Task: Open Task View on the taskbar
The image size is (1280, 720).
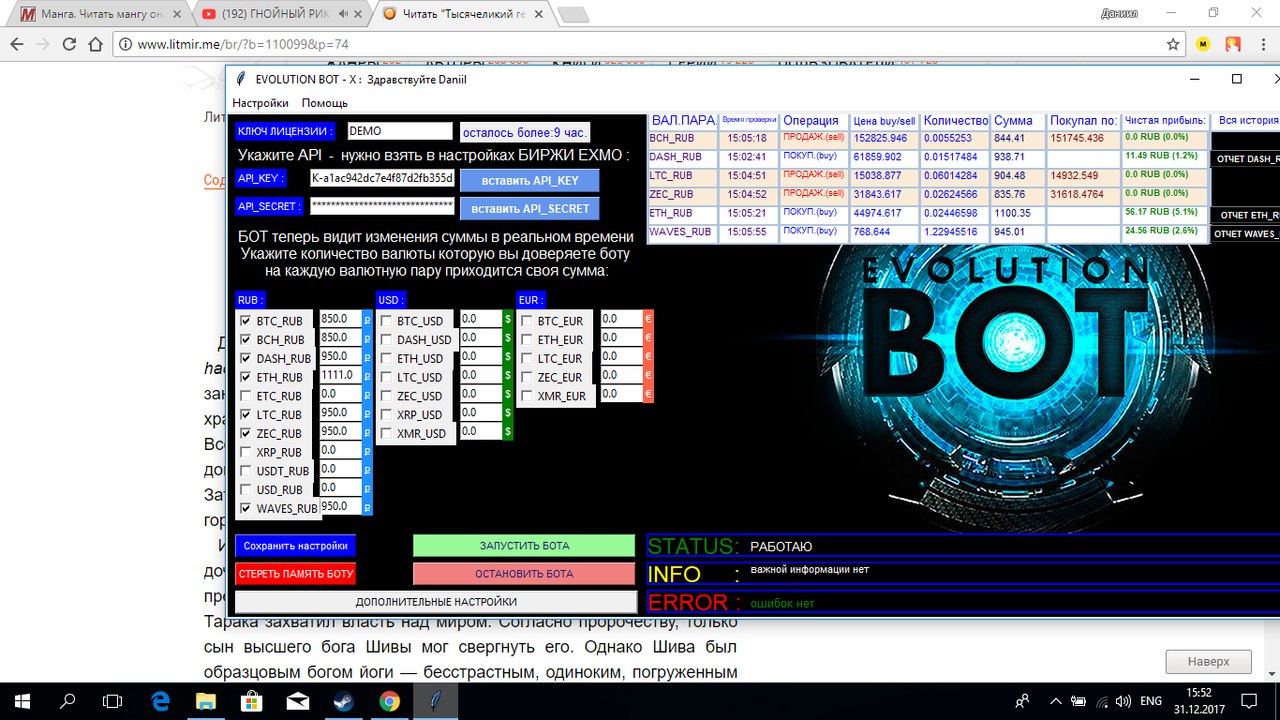Action: (x=113, y=701)
